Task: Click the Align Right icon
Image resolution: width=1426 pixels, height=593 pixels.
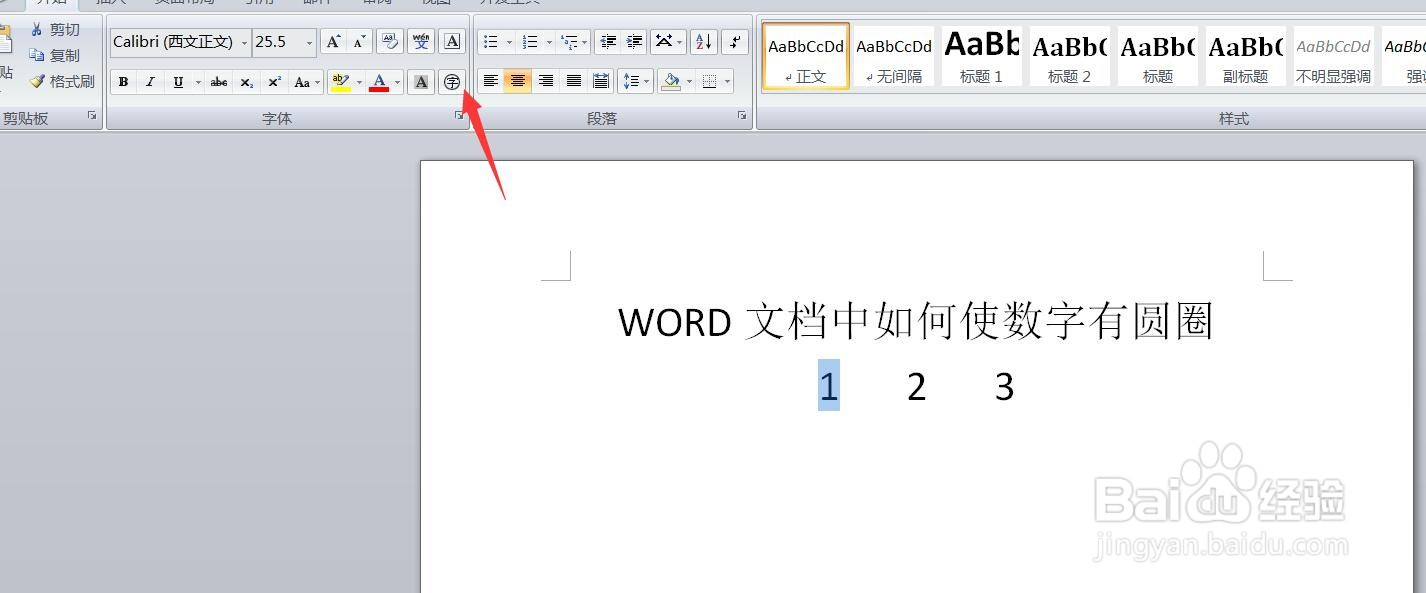Action: [x=546, y=81]
